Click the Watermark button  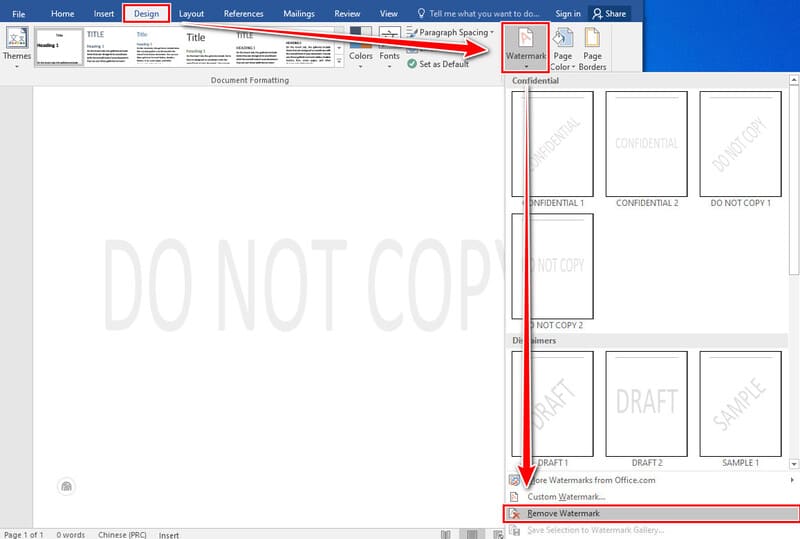click(526, 47)
